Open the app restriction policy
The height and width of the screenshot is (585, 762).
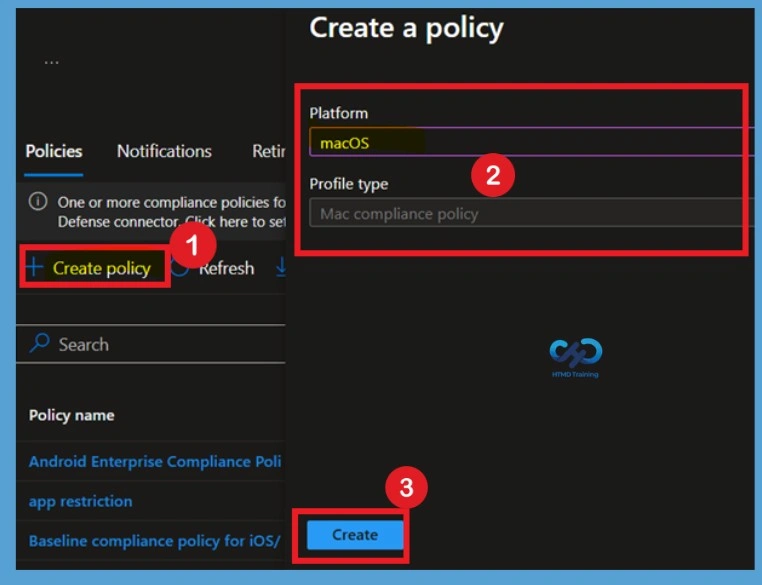click(x=80, y=501)
